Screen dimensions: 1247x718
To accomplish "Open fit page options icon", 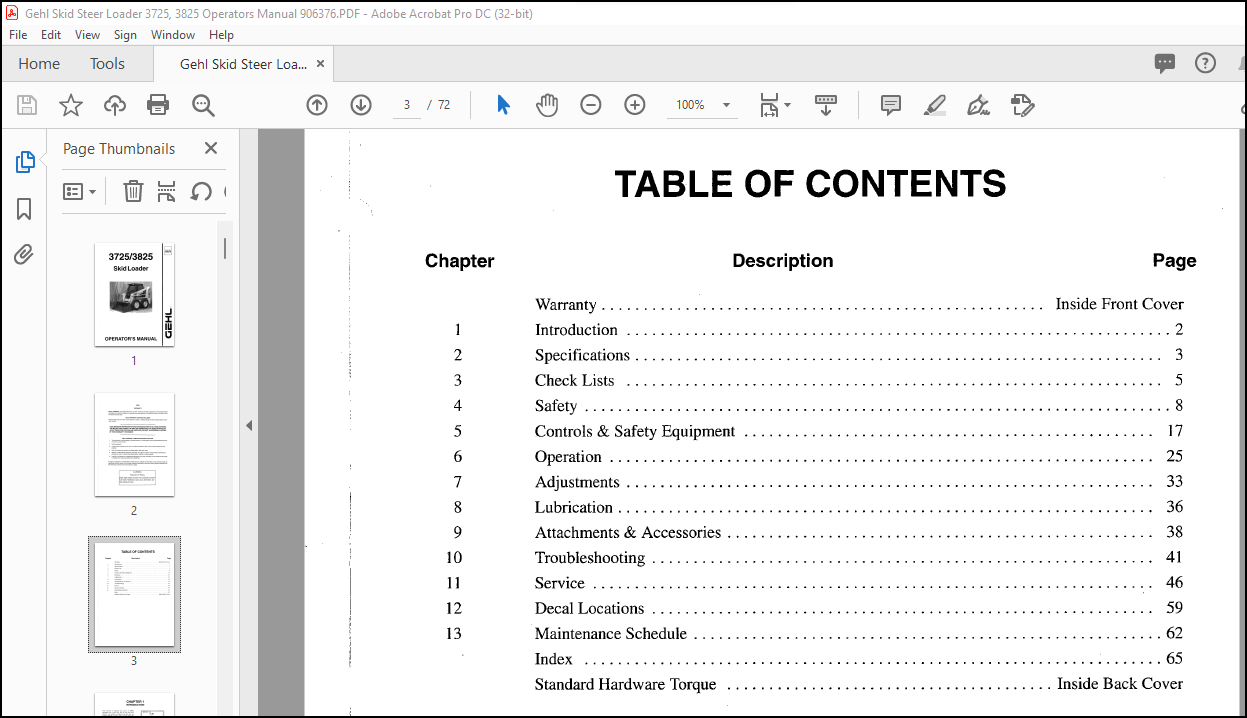I will pos(774,105).
